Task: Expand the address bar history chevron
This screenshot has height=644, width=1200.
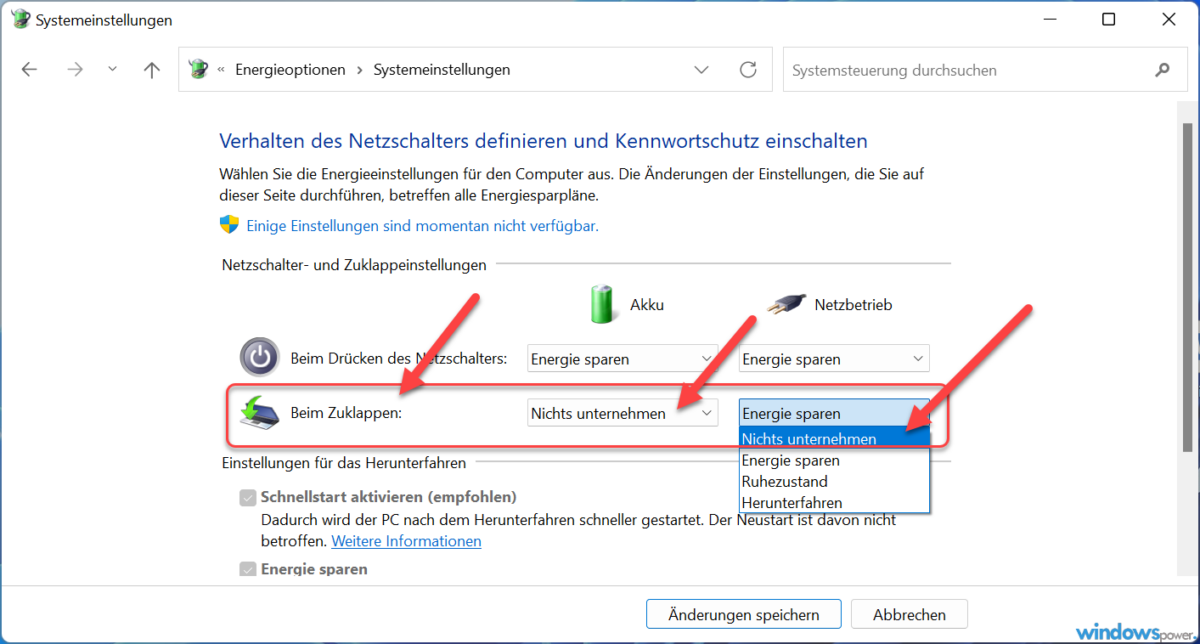Action: coord(702,70)
